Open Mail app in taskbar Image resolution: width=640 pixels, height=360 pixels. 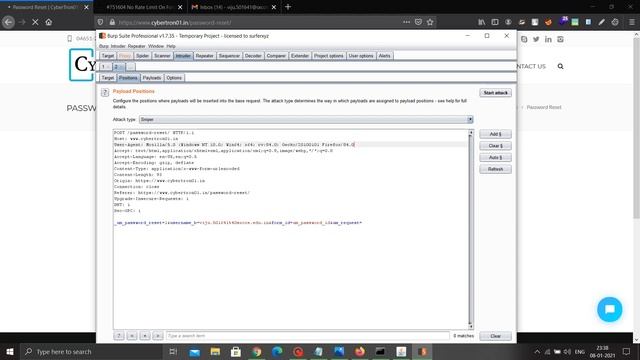[195, 351]
